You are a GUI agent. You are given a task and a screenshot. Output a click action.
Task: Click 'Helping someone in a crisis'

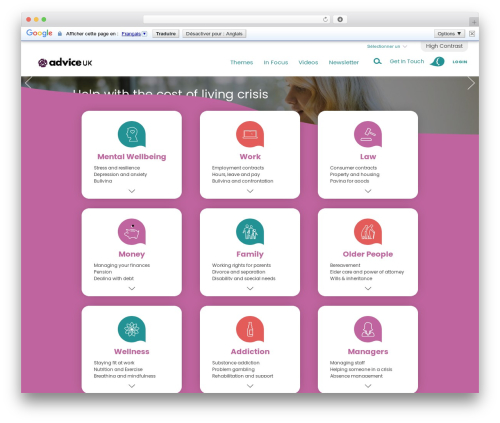click(361, 369)
